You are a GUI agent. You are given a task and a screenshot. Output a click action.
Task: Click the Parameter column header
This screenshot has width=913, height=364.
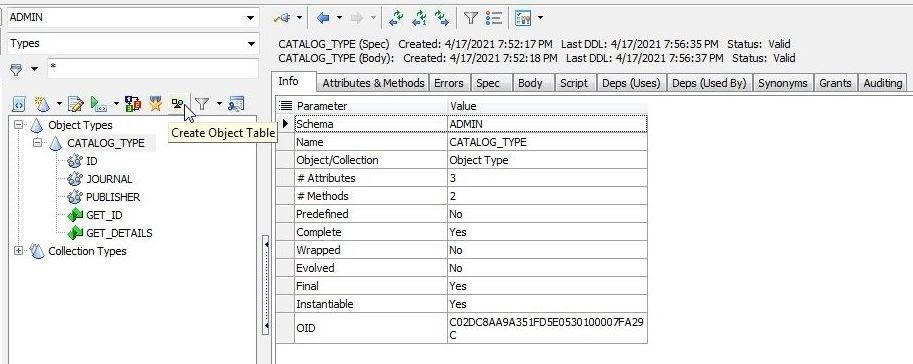click(x=371, y=106)
